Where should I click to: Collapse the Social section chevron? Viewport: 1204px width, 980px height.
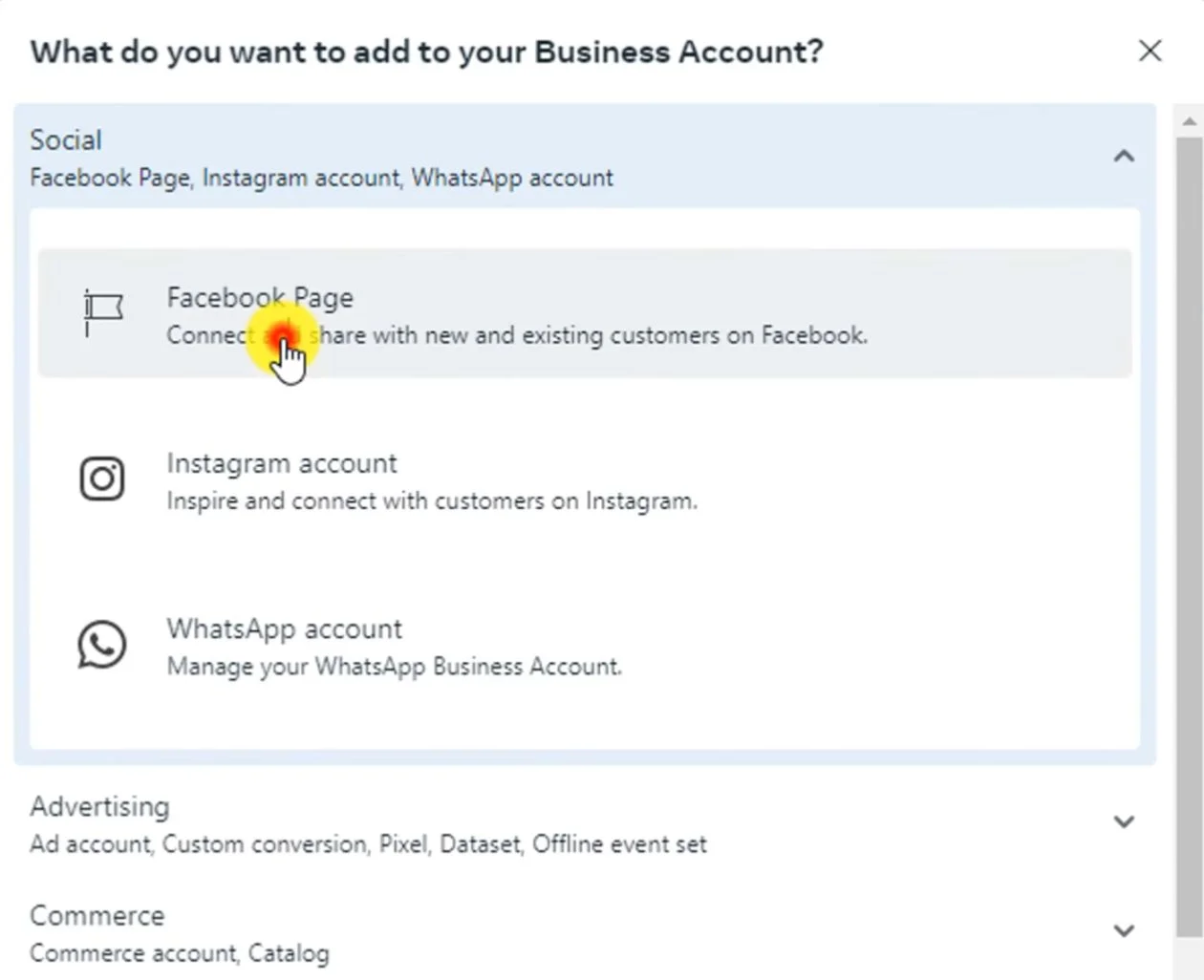(x=1124, y=156)
